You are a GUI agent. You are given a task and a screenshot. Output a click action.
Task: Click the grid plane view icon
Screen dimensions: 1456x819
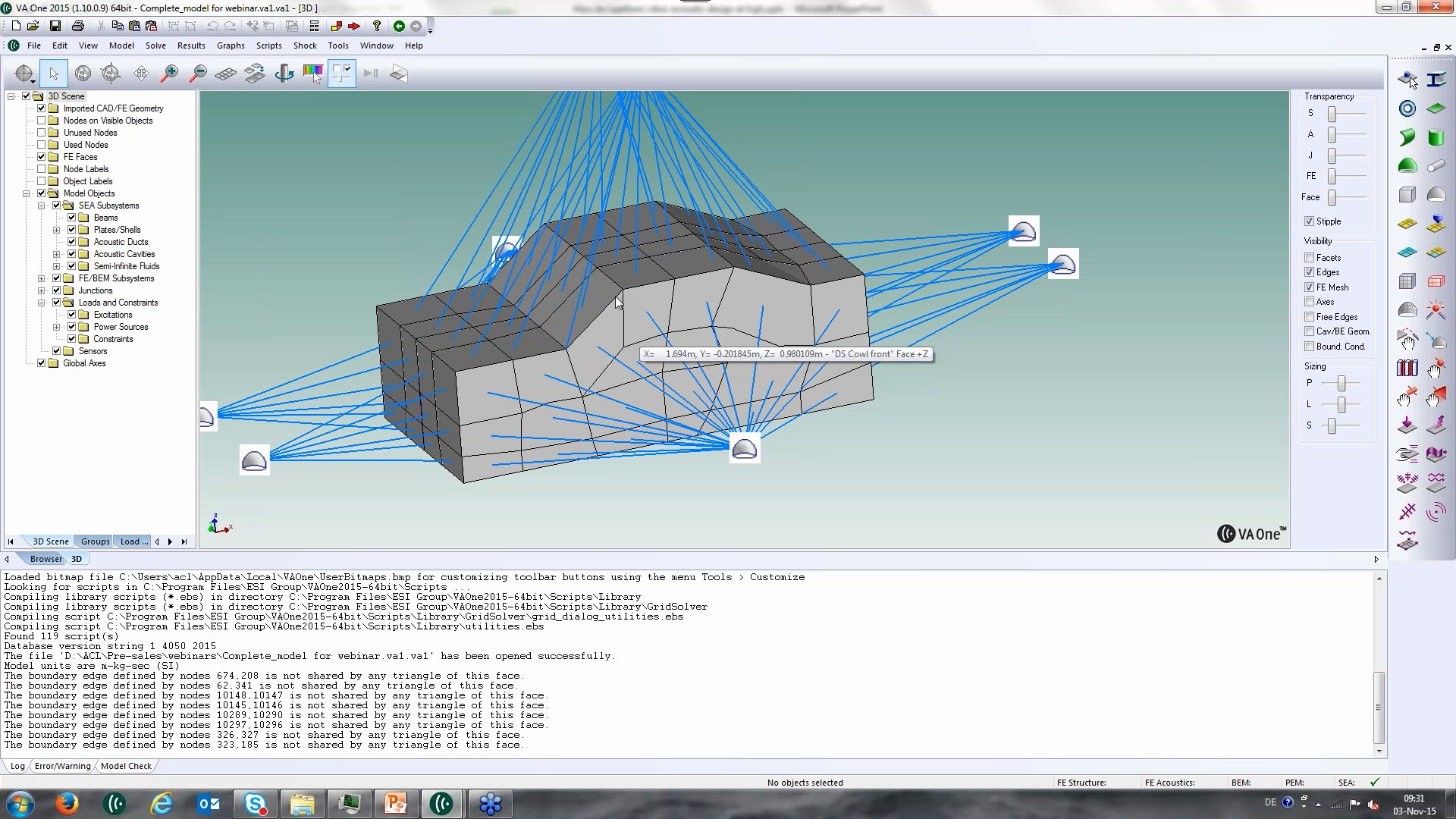coord(226,74)
